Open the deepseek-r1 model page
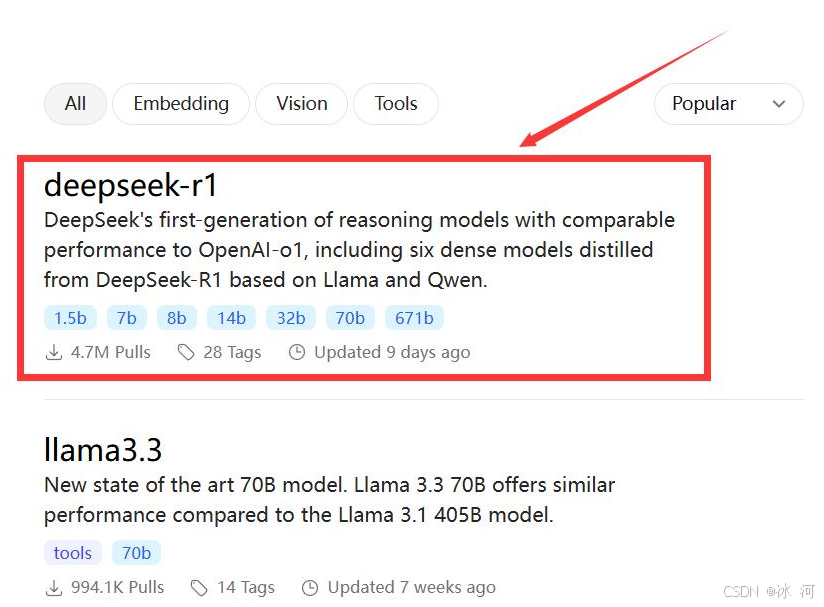Viewport: 824px width, 607px height. 131,186
